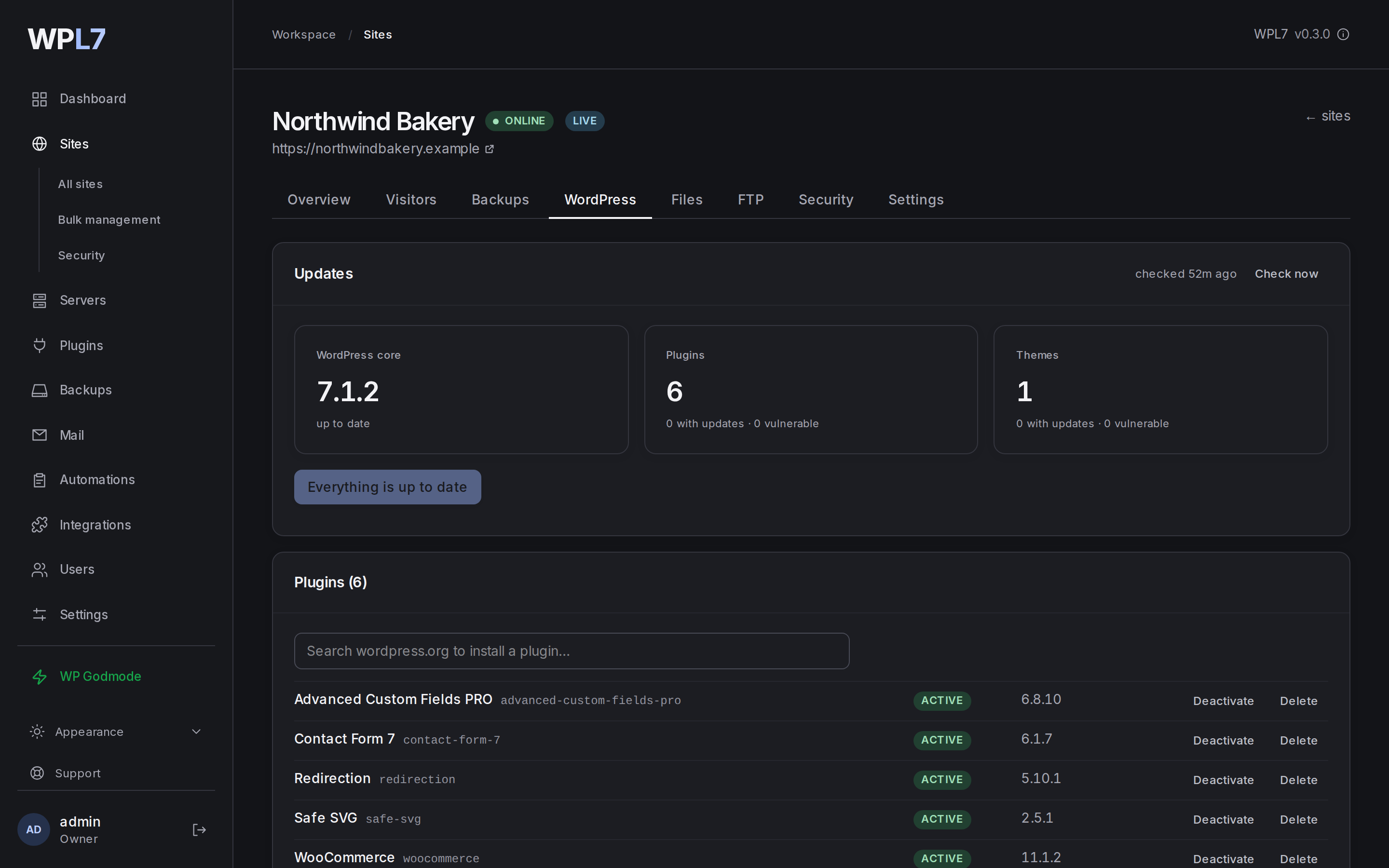Go back via the sites link
The image size is (1389, 868).
click(1328, 117)
